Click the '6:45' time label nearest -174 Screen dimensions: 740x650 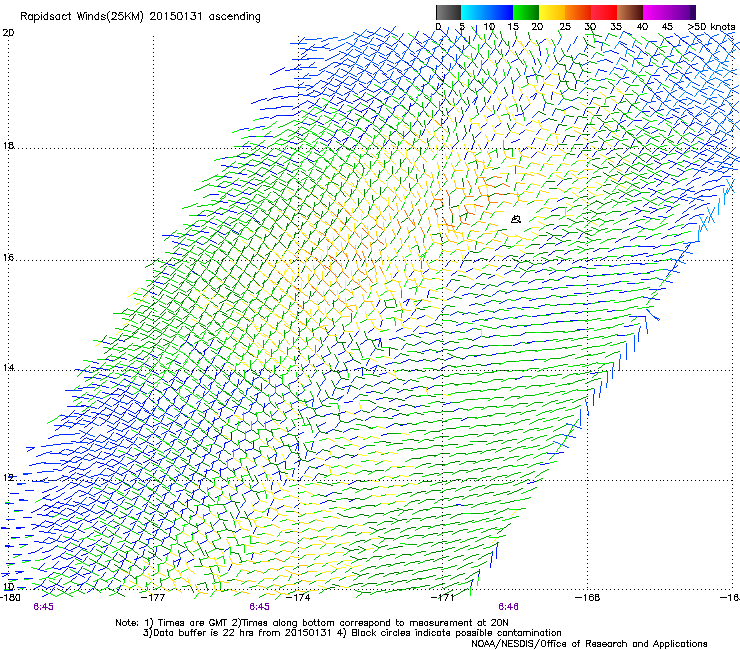pos(260,607)
